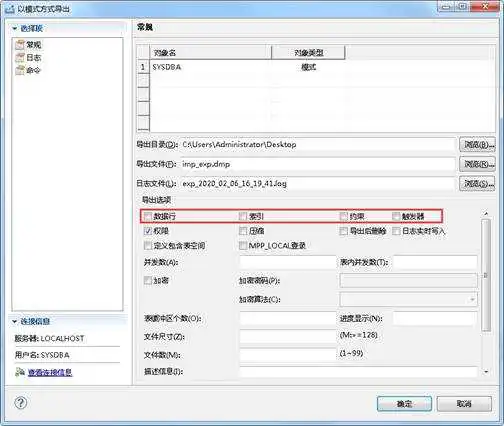This screenshot has height=426, width=504.
Task: Enable the 数据行 checkbox
Action: [x=148, y=216]
